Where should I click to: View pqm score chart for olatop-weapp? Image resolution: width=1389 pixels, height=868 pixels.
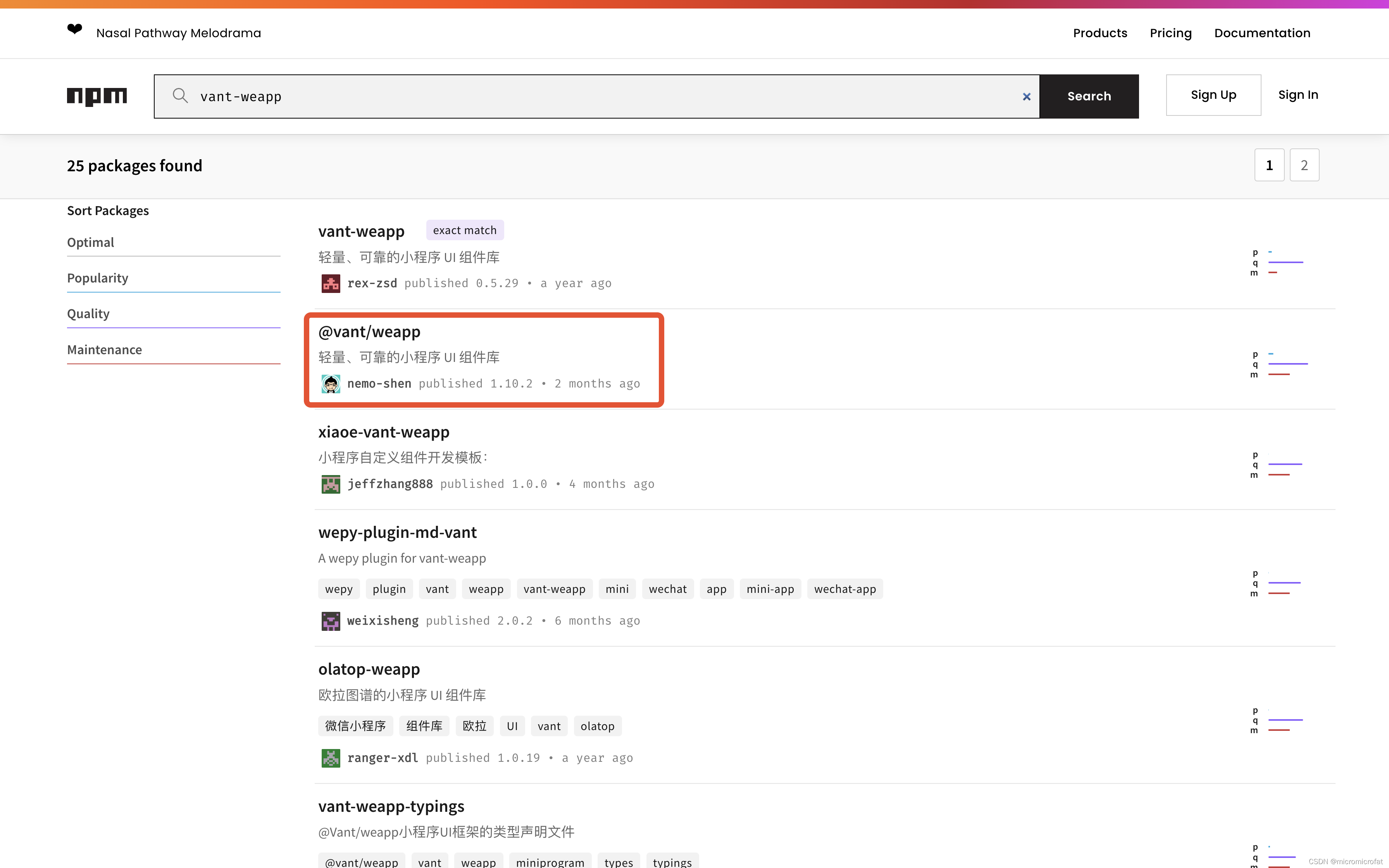[1277, 720]
